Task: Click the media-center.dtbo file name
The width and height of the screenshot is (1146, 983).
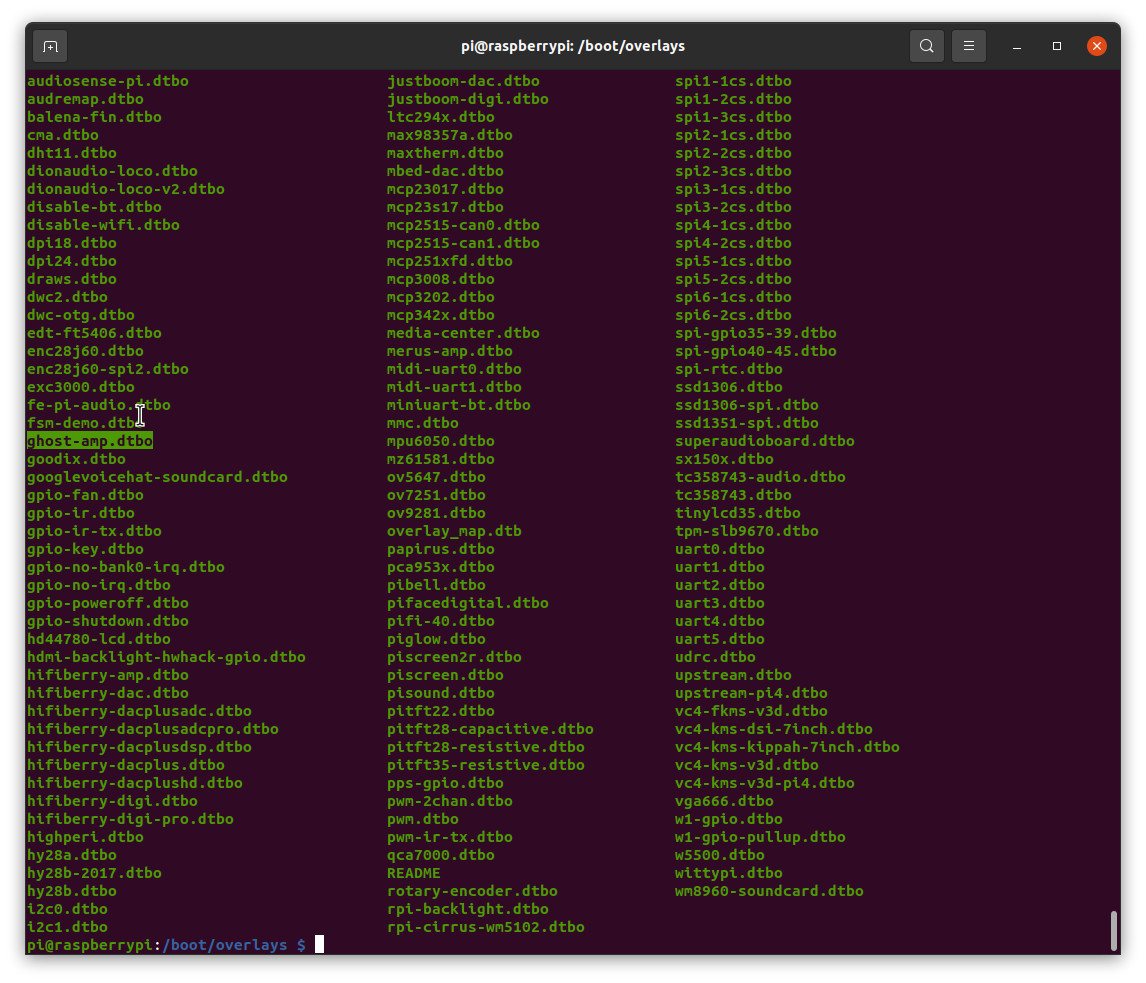Action: [463, 333]
